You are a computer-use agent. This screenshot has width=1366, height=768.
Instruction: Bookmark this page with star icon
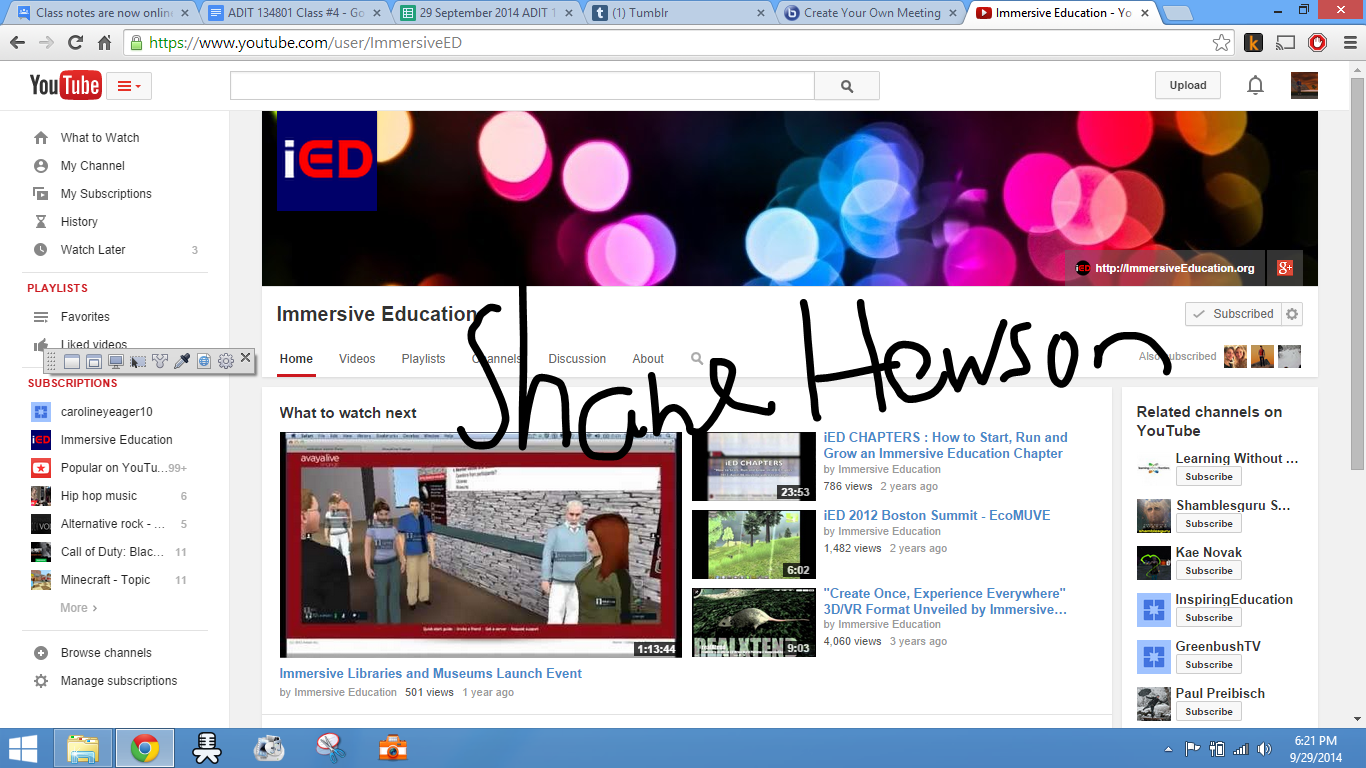[x=1221, y=43]
